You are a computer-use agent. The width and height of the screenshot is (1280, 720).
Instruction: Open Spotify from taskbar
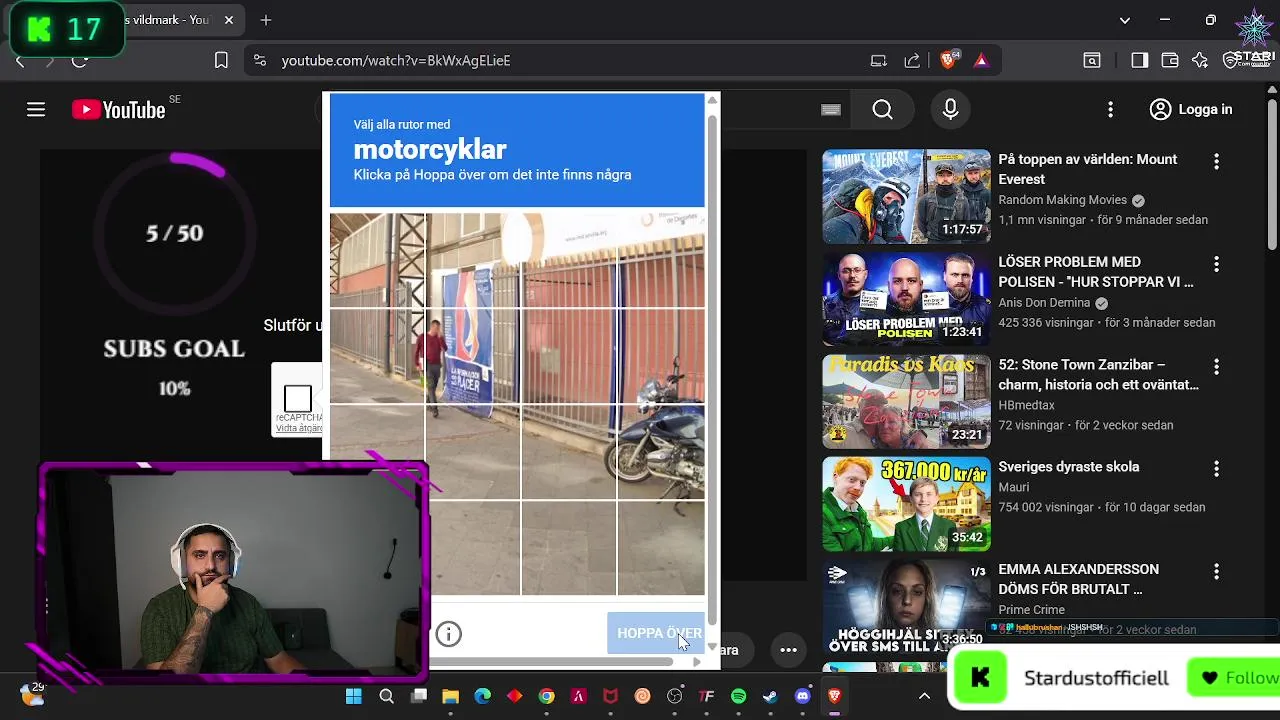point(739,696)
